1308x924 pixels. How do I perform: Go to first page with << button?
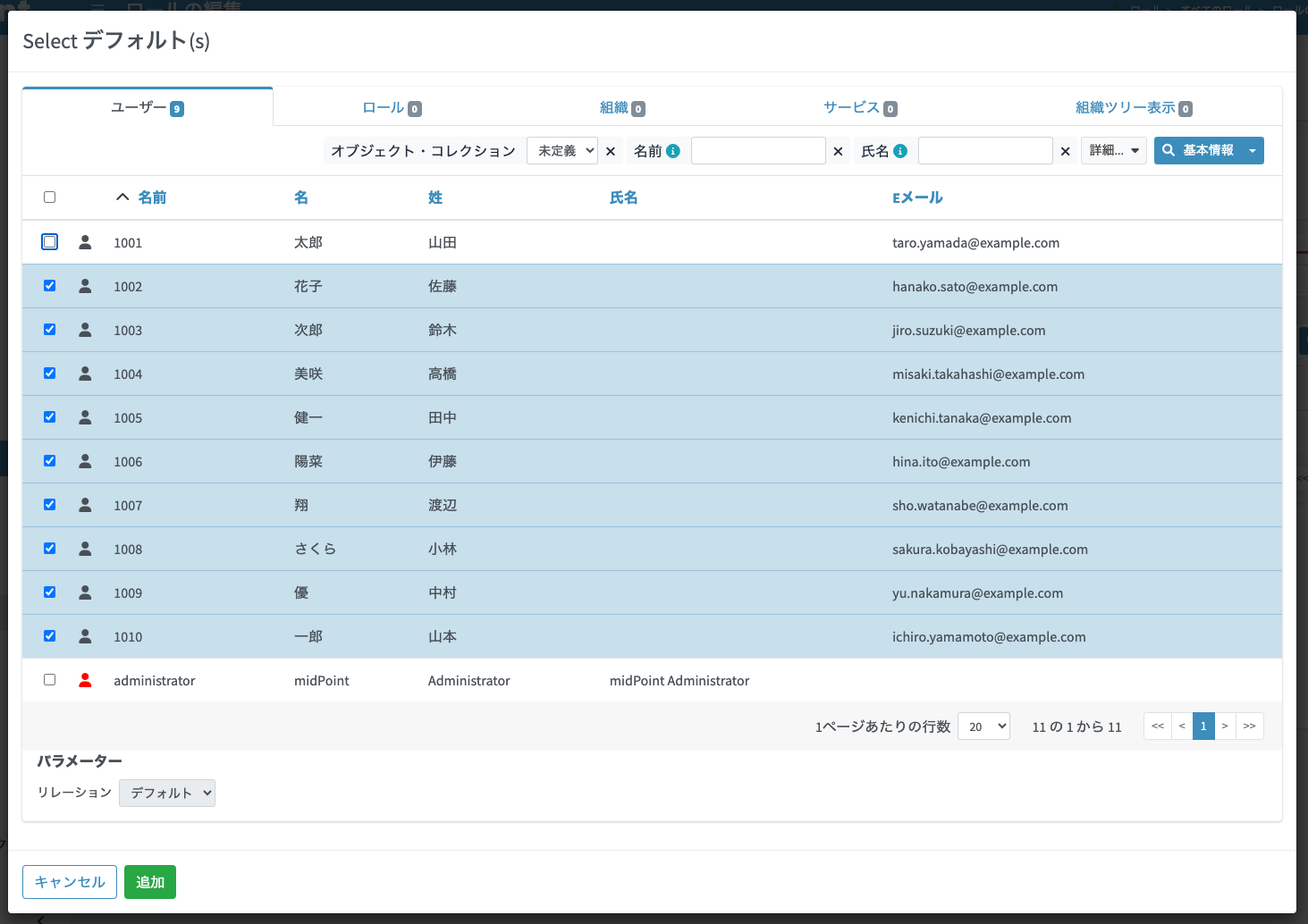(1158, 726)
